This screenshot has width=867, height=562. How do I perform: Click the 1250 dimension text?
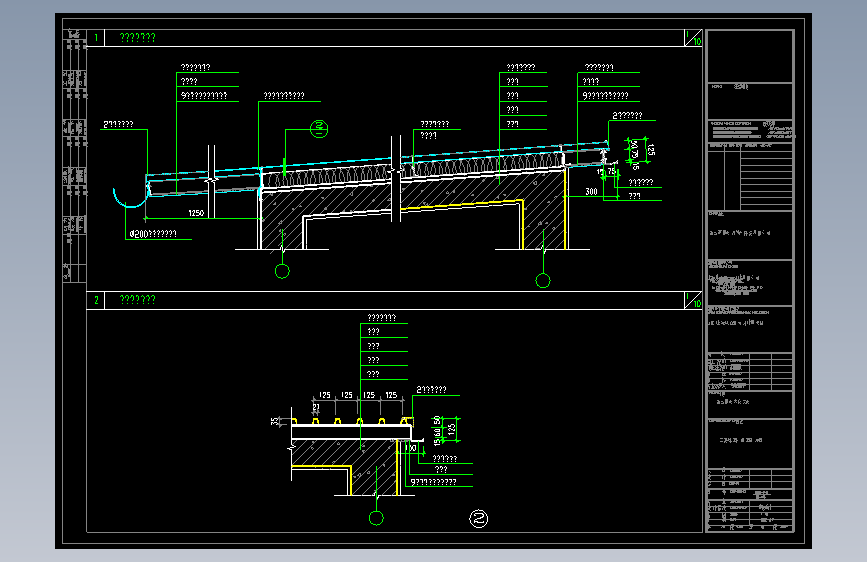coord(196,213)
